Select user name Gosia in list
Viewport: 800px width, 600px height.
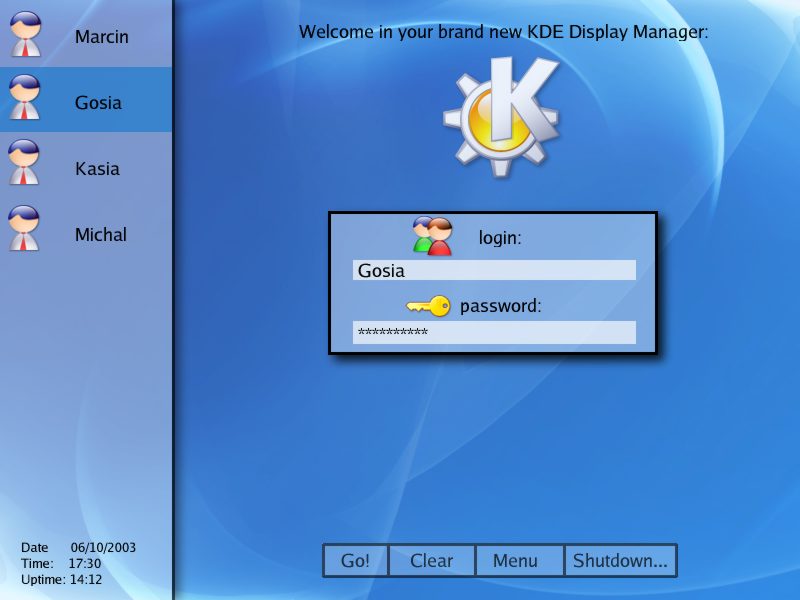pyautogui.click(x=98, y=103)
